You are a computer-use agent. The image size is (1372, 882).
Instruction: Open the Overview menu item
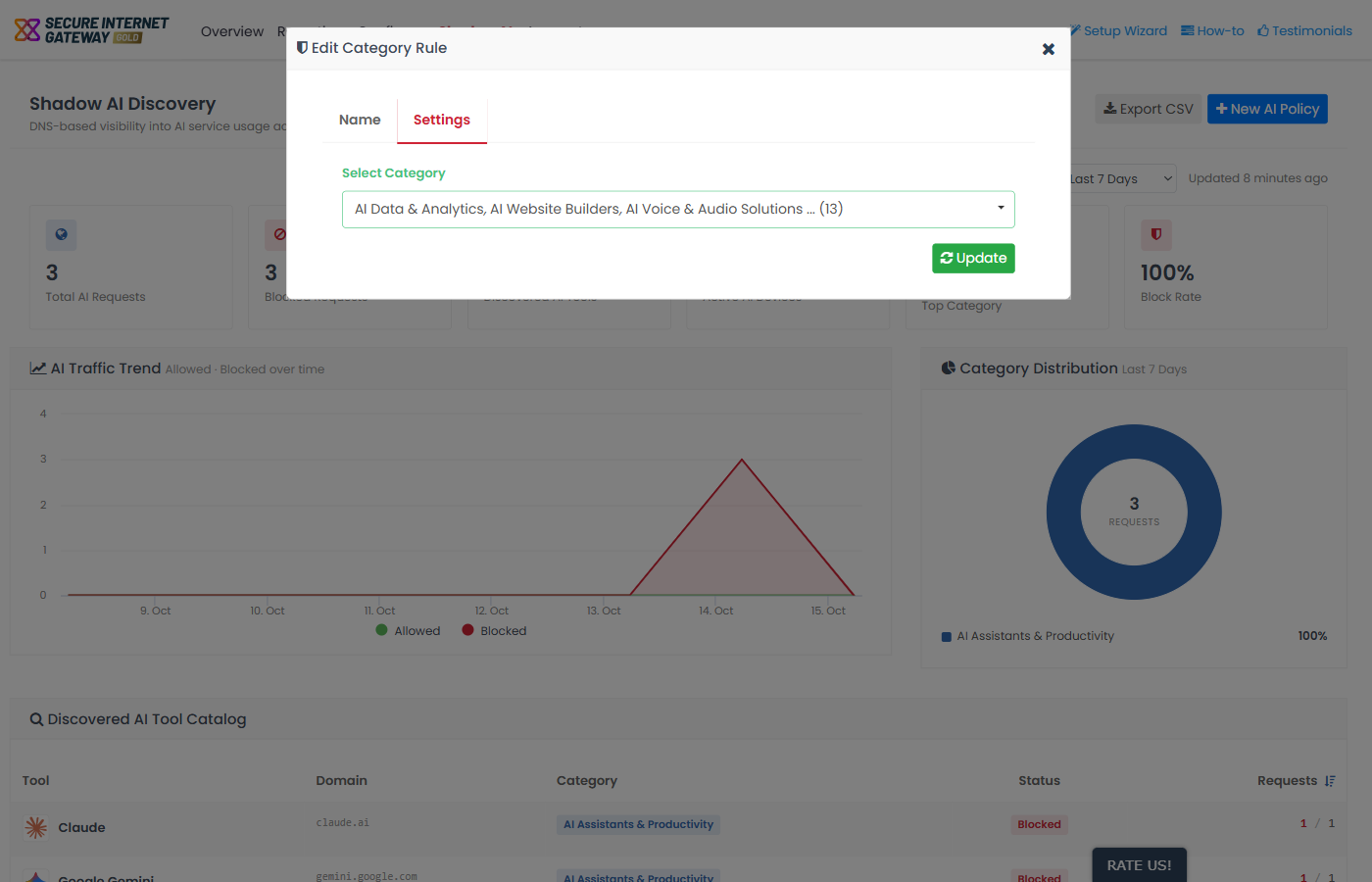tap(232, 31)
